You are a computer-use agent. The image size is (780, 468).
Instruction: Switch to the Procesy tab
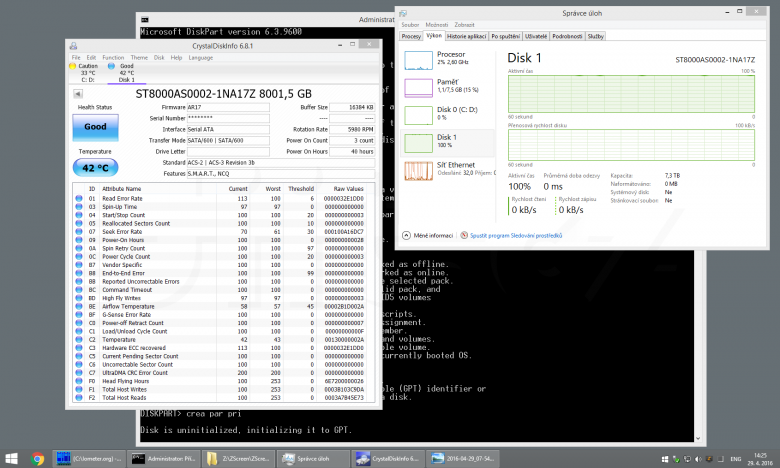(411, 36)
